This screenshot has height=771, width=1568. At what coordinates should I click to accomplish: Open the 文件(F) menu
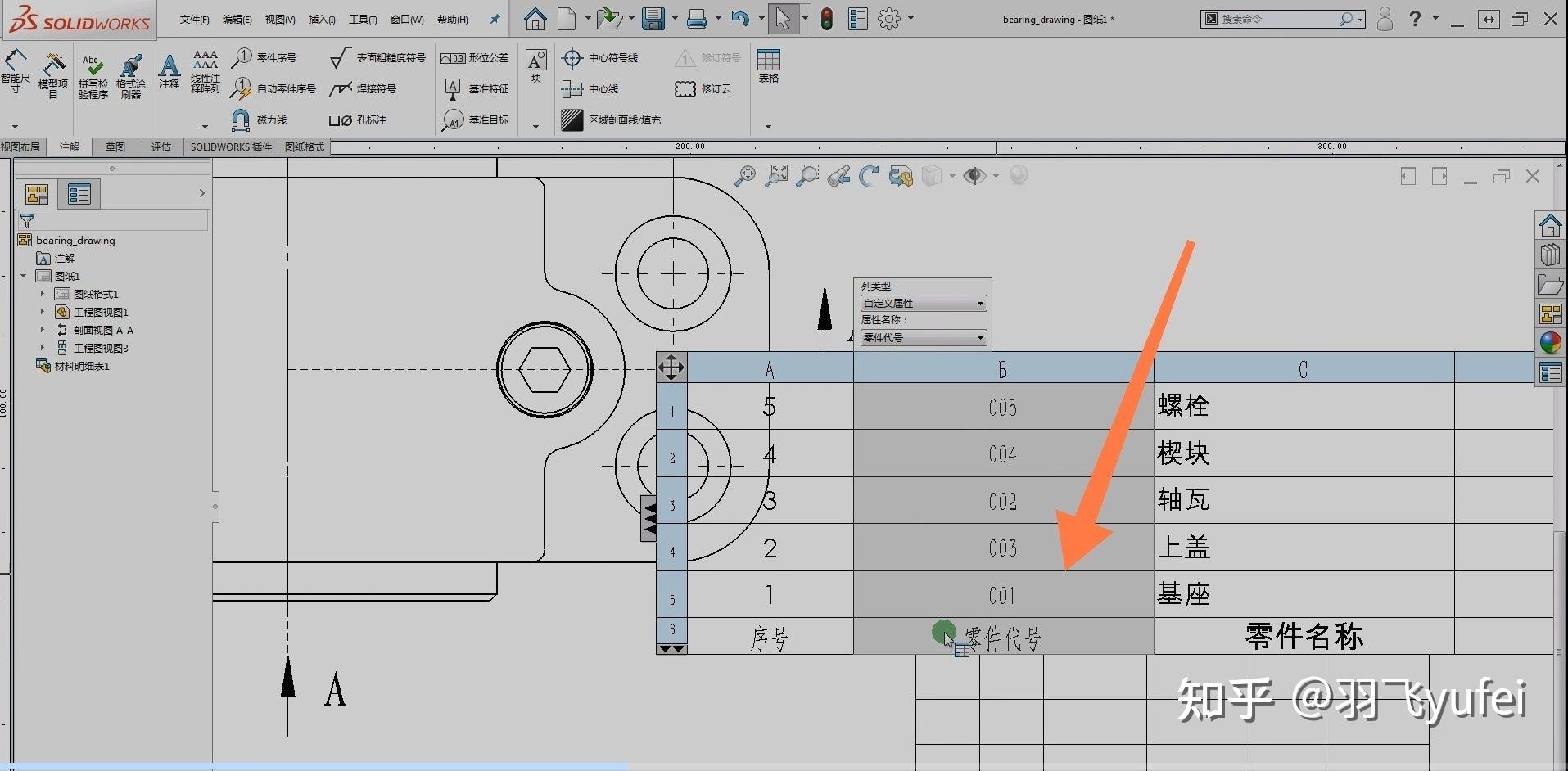pyautogui.click(x=195, y=19)
